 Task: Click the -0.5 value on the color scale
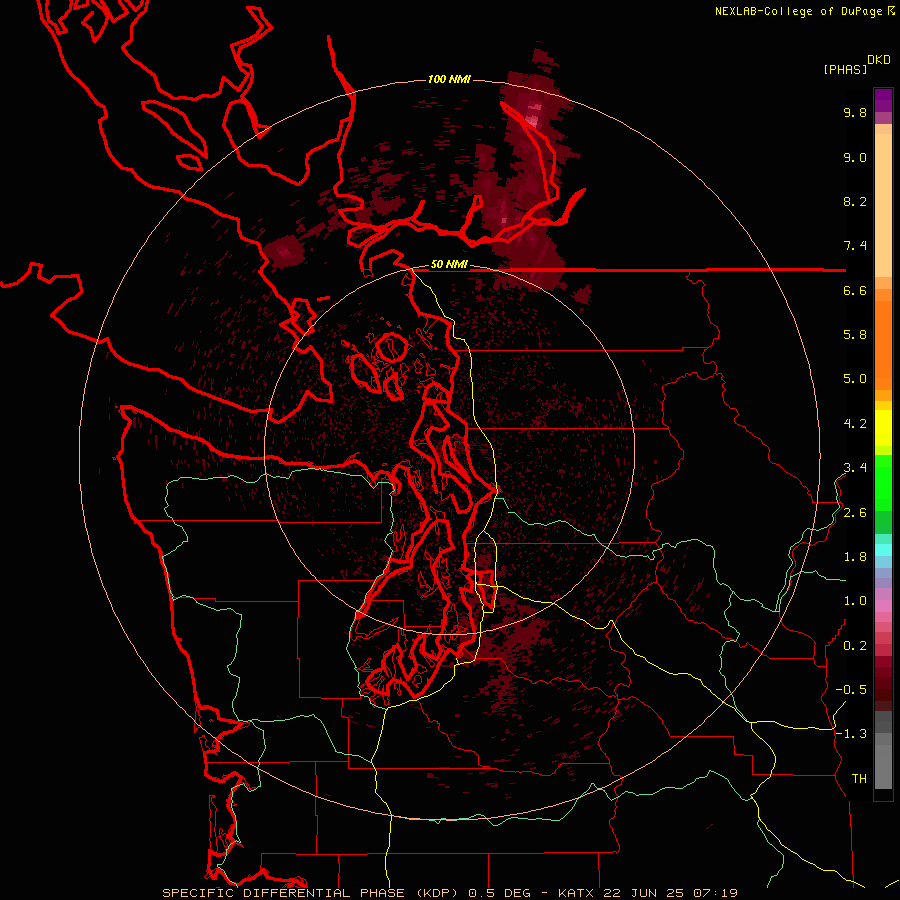pos(851,690)
